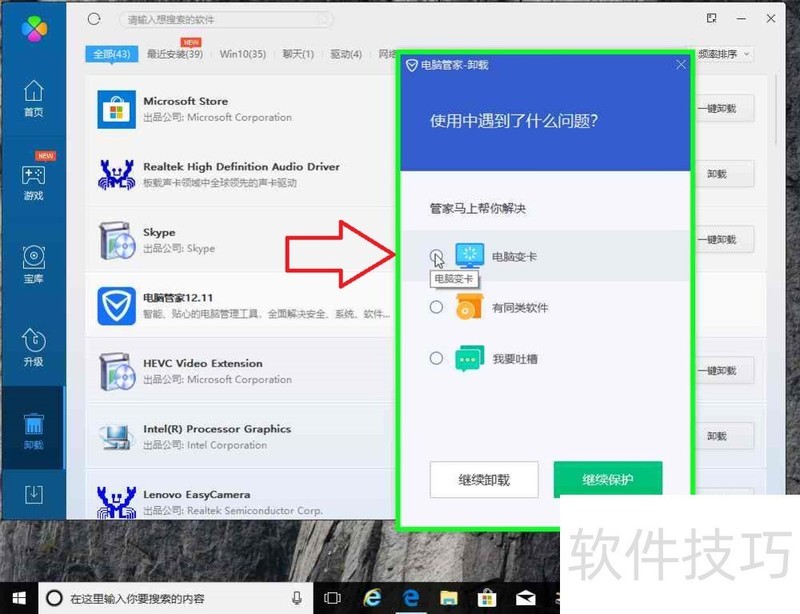Click the Intel Processor Graphics icon
The width and height of the screenshot is (800, 614).
[x=116, y=437]
